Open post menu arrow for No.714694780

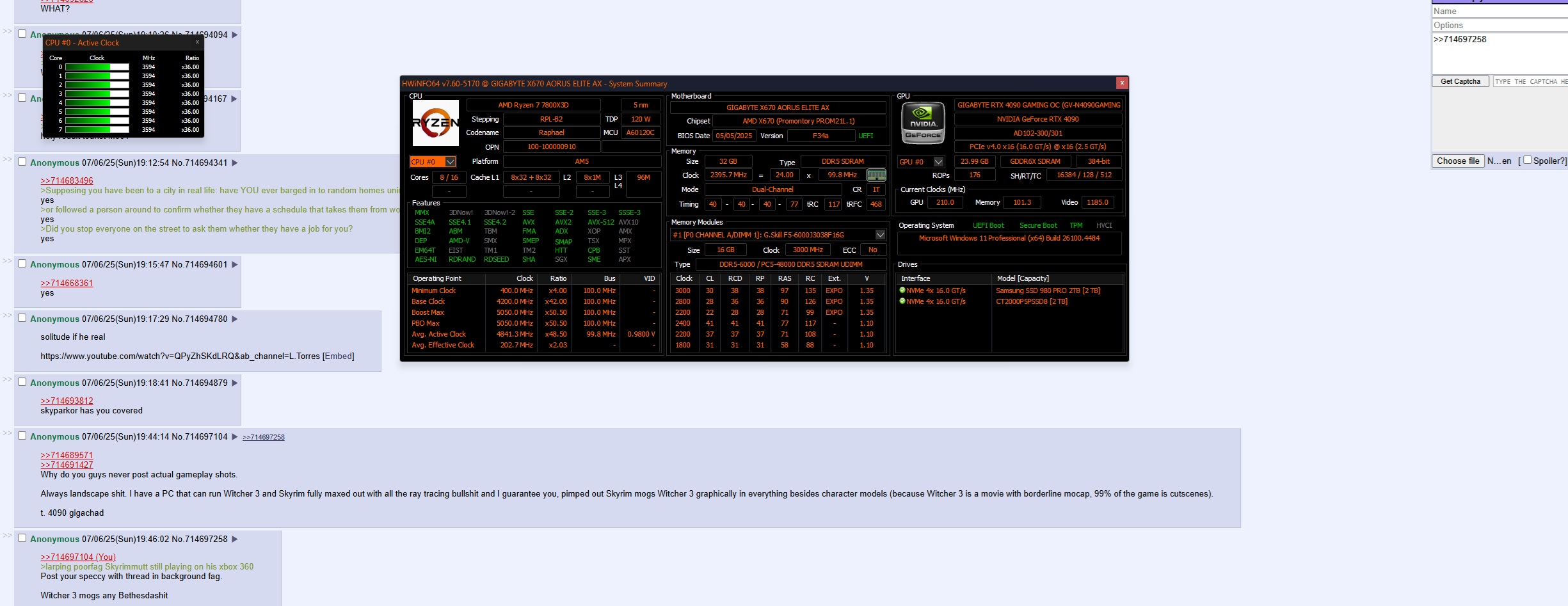pos(235,319)
